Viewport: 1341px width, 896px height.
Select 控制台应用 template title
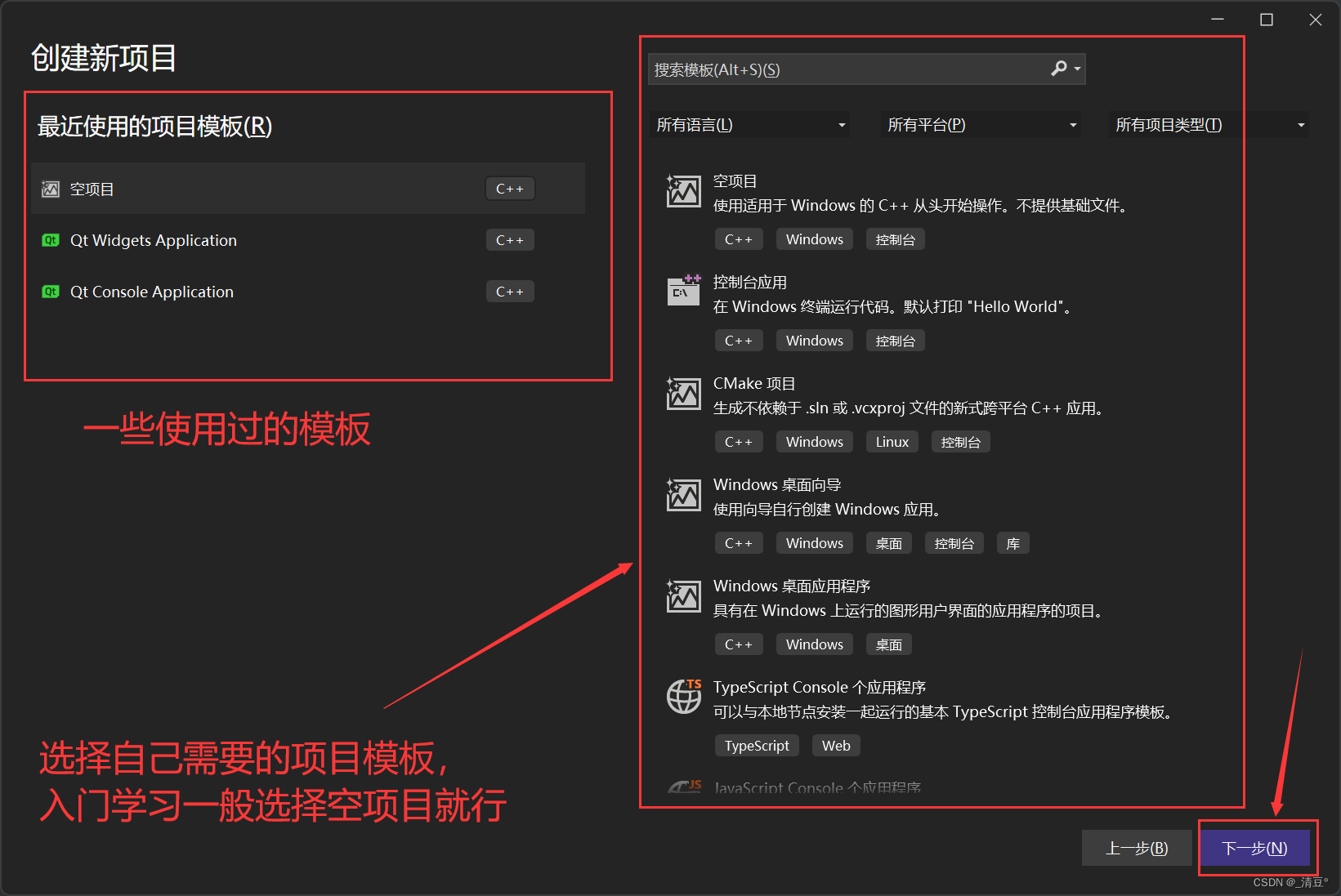pos(750,283)
